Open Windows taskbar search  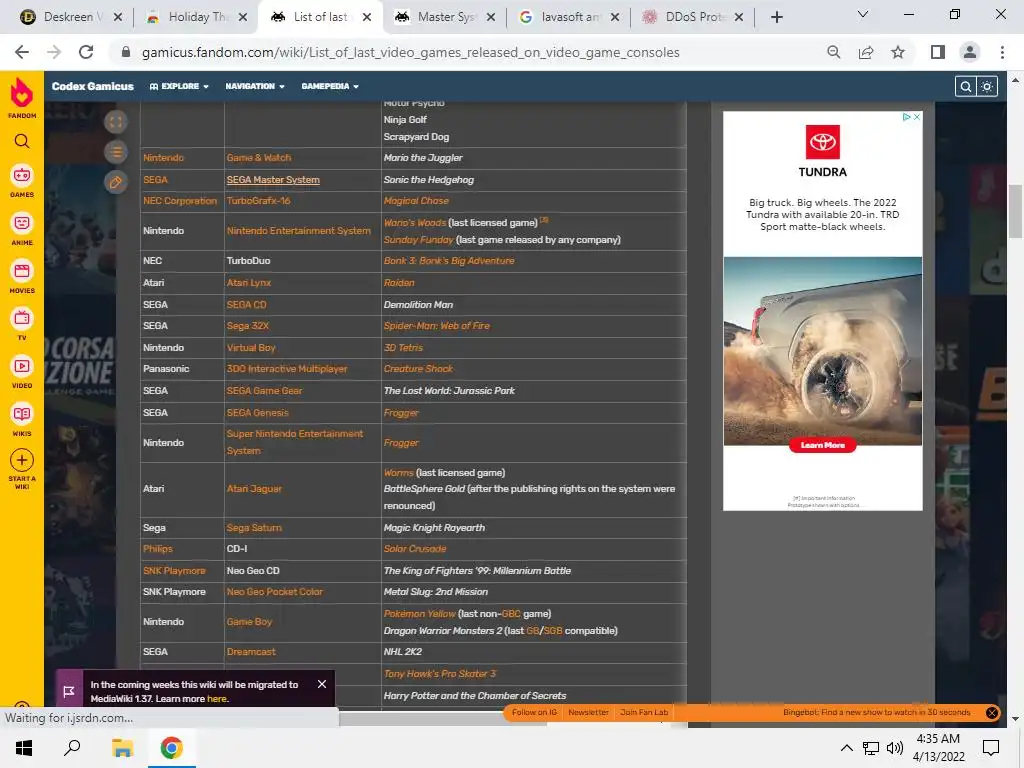click(x=72, y=748)
